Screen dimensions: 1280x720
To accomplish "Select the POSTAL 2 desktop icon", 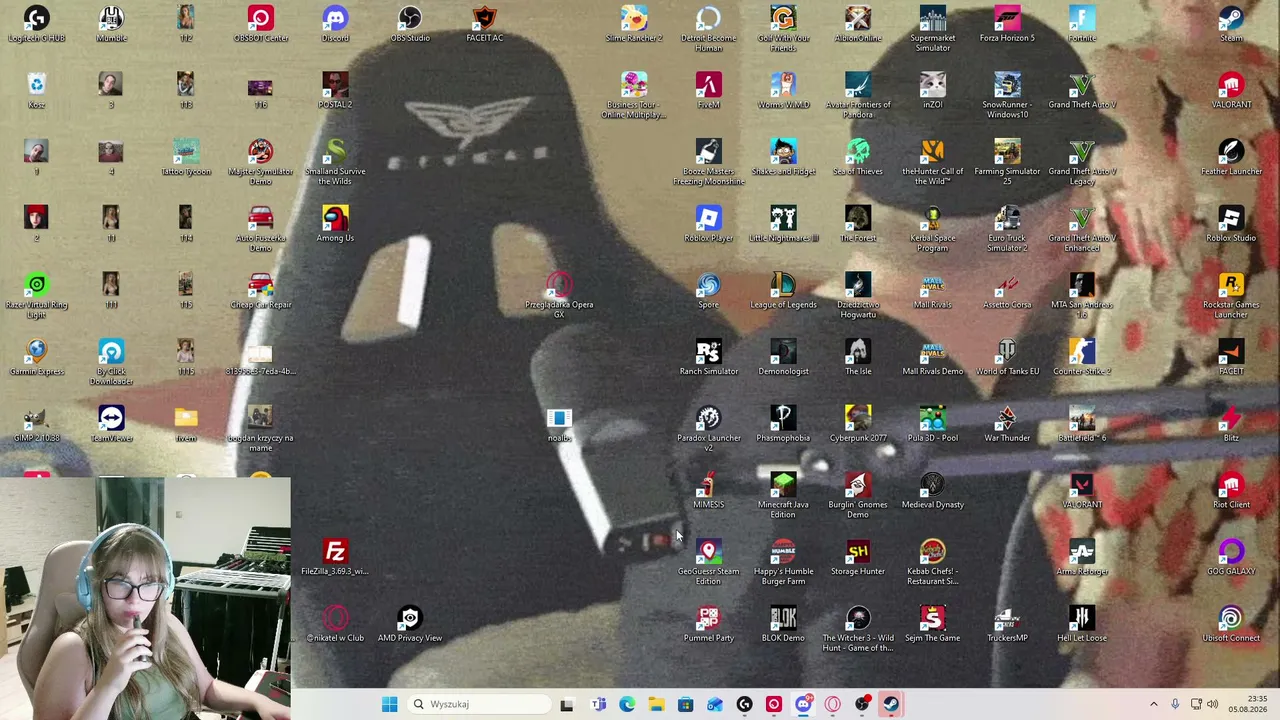I will (x=335, y=91).
